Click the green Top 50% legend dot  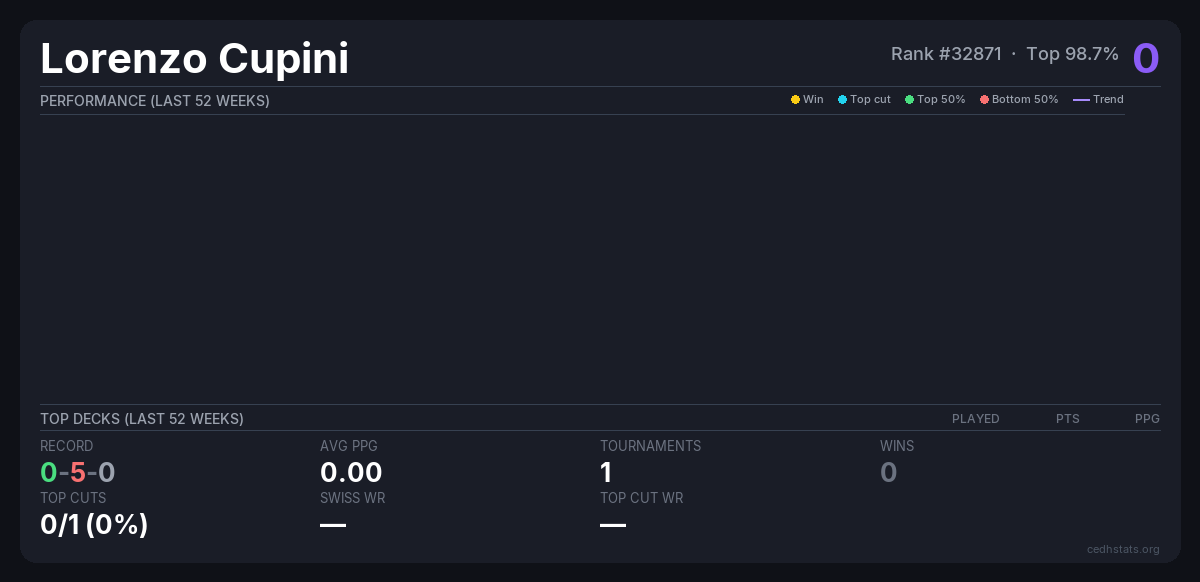point(909,100)
